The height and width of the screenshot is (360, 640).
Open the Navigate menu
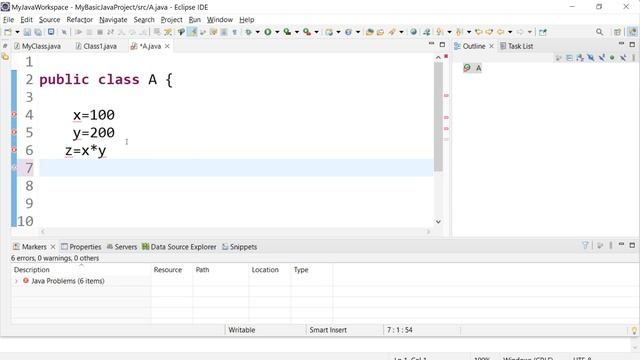(113, 20)
